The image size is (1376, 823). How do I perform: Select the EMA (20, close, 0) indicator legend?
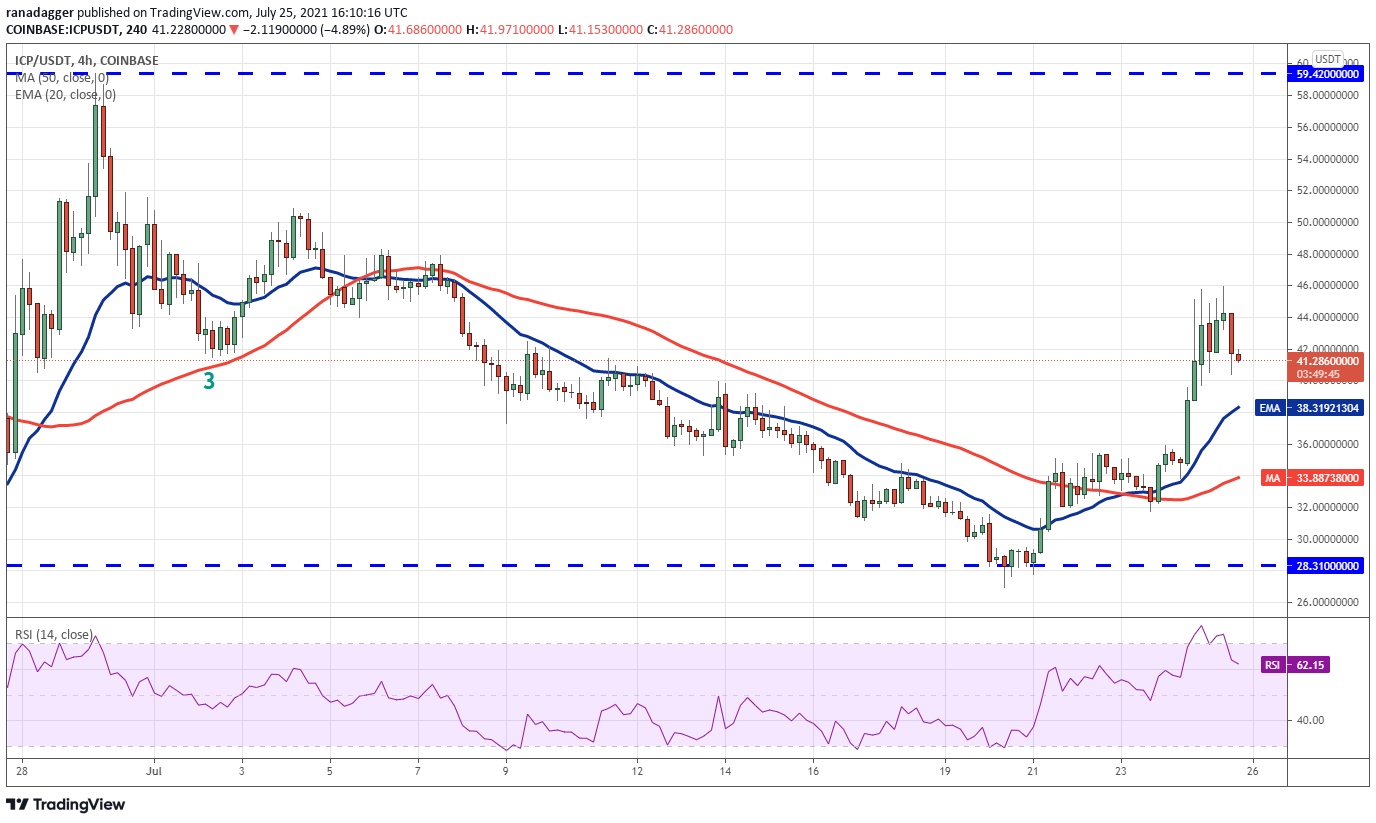65,95
